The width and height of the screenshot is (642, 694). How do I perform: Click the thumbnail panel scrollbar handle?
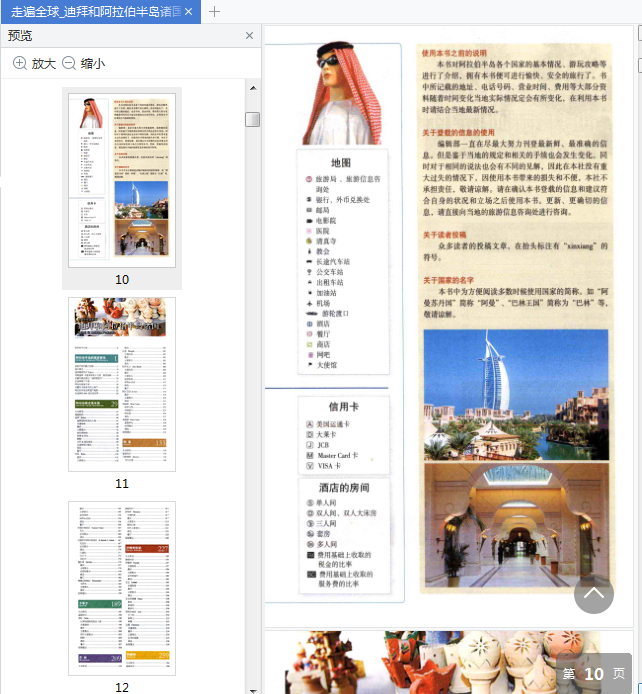point(253,119)
